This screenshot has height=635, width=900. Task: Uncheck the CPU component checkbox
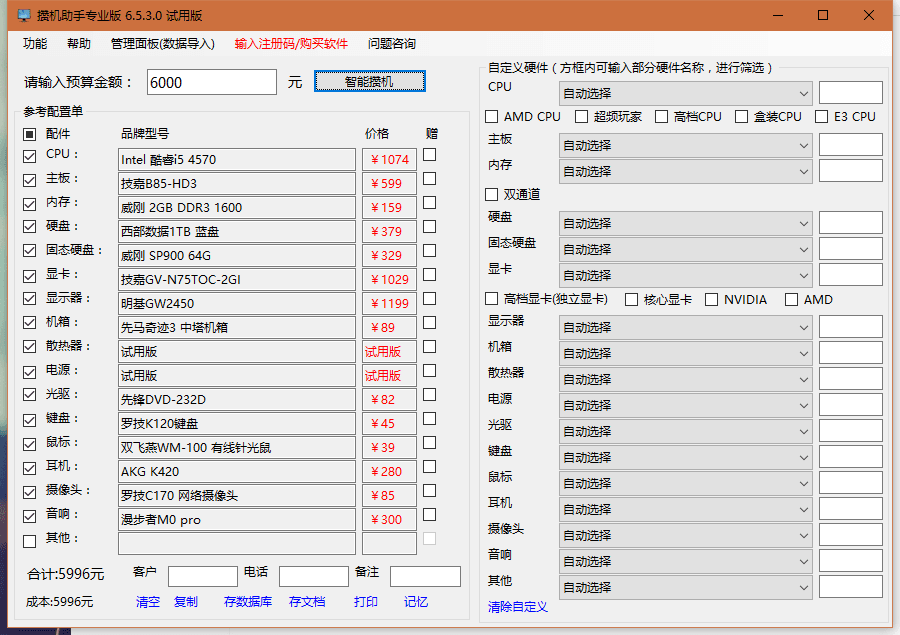(x=29, y=156)
